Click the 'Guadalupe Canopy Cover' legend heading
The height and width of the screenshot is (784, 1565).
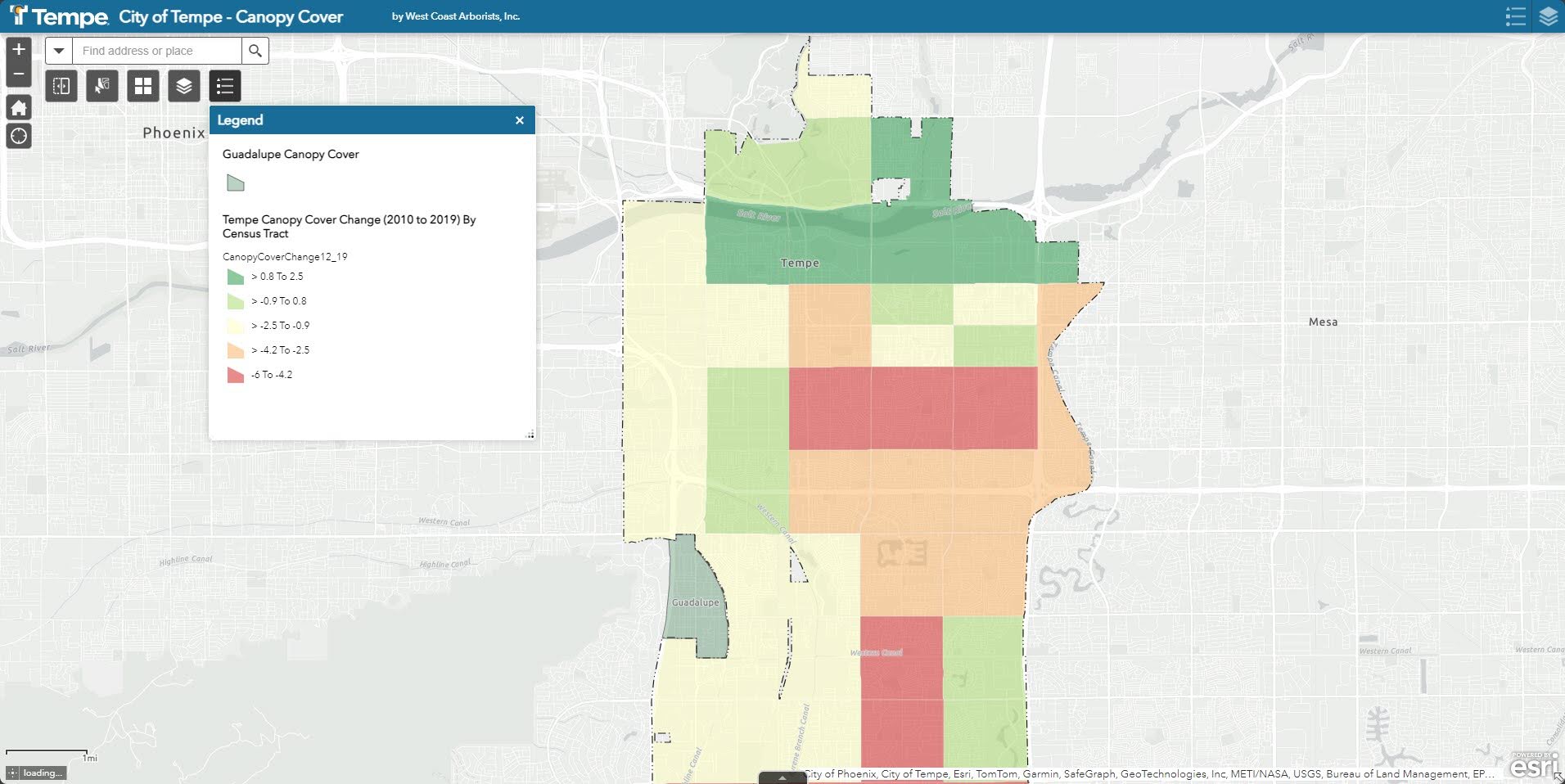tap(291, 154)
